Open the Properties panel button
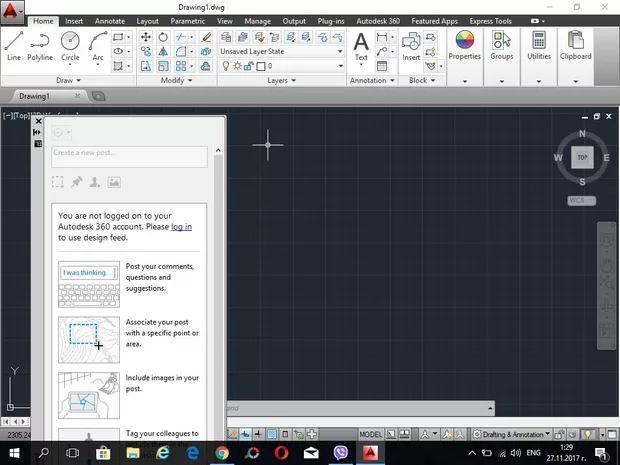Screen dimensions: 620x465 464,45
